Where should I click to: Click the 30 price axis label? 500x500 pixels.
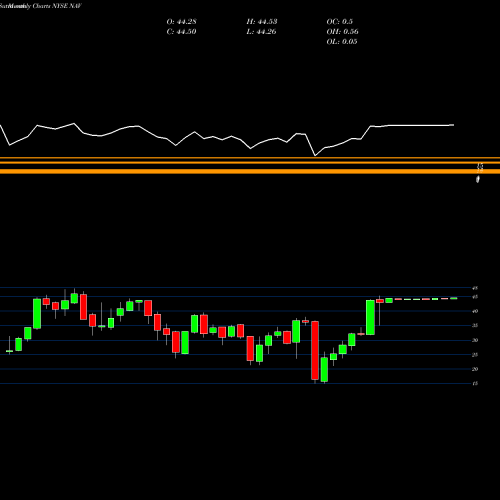tap(475, 340)
